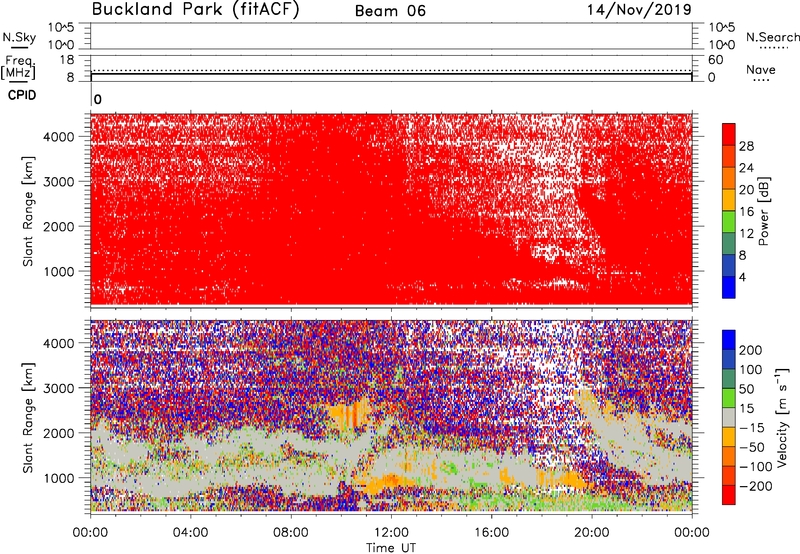Click the '100' tick on the velocity colorbar
The image size is (800, 554).
[x=751, y=369]
